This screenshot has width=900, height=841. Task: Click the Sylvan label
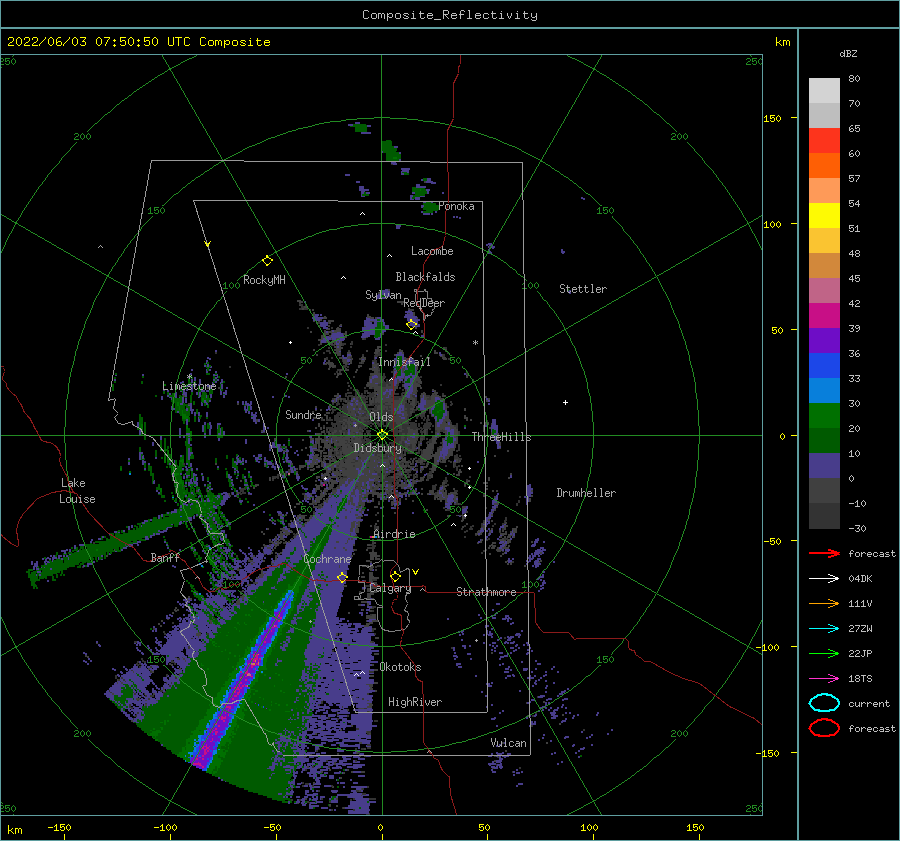tap(383, 295)
